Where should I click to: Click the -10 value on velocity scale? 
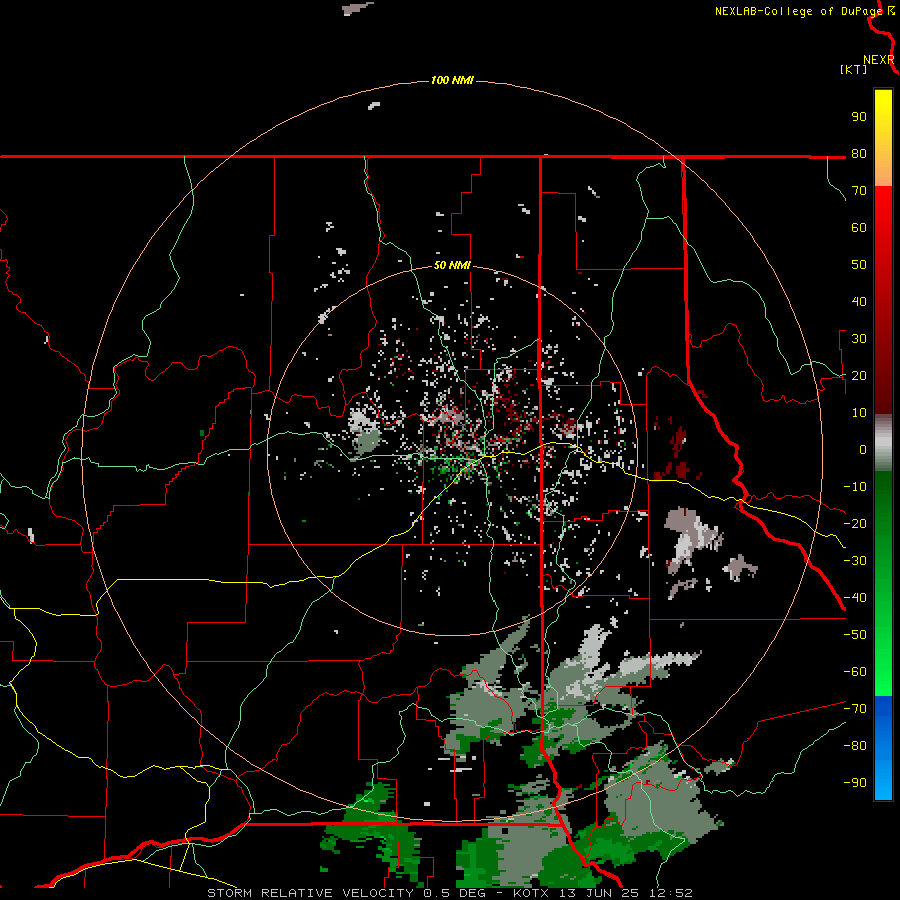855,487
